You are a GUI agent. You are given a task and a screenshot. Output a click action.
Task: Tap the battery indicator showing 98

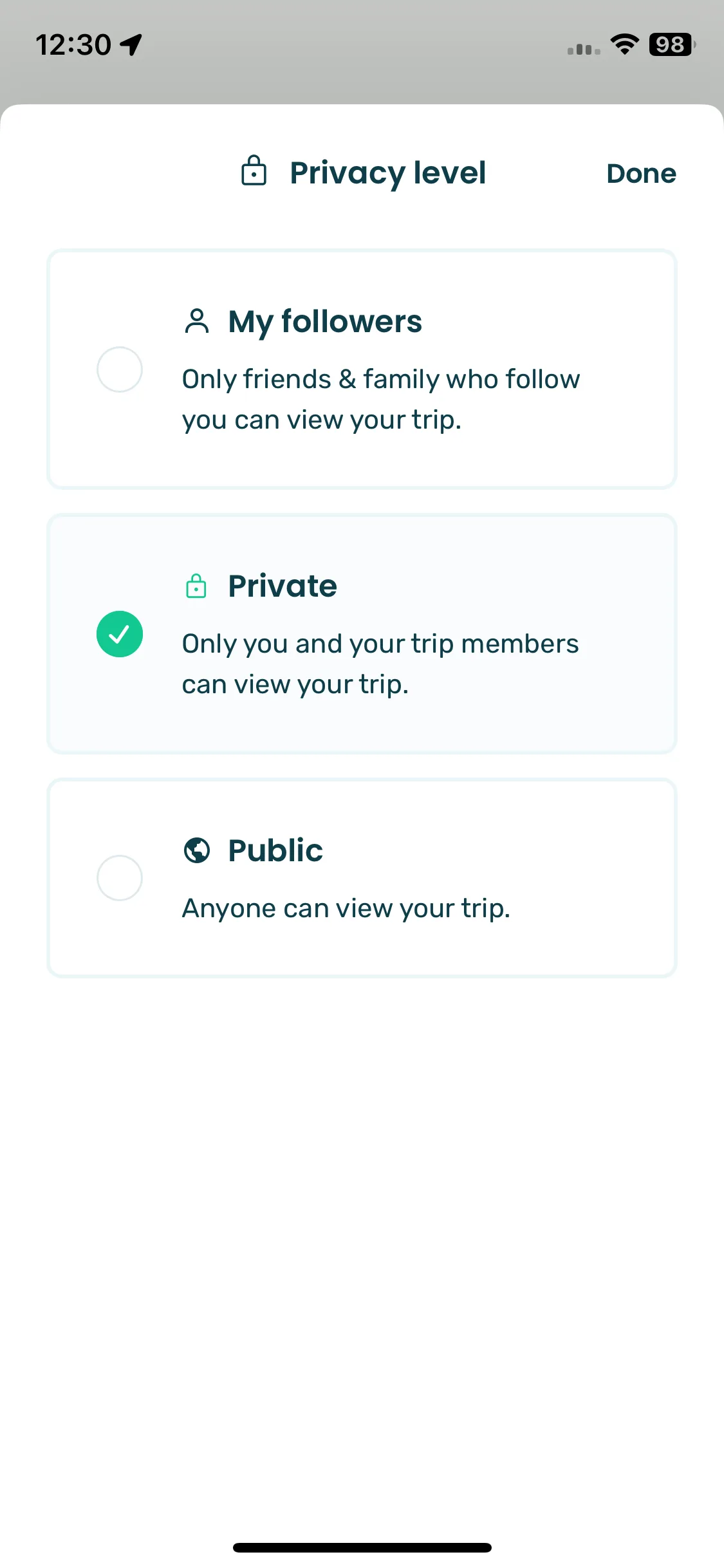(673, 44)
